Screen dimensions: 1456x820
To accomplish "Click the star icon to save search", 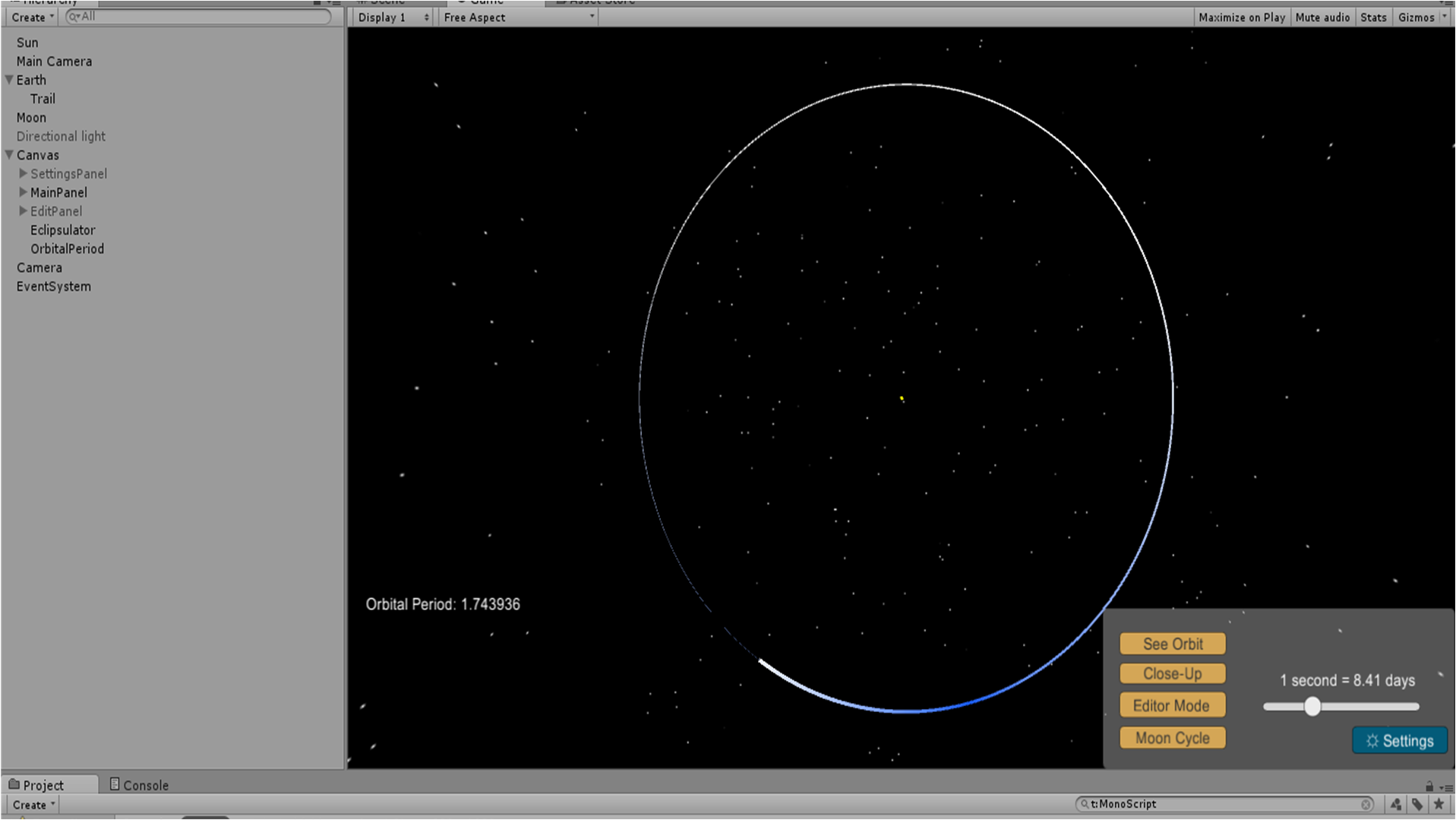I will pos(1439,804).
